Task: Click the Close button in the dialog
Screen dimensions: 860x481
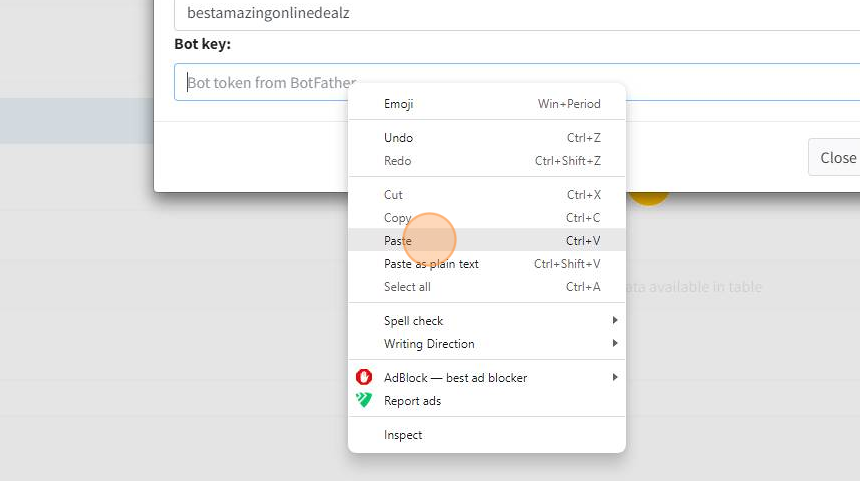Action: pos(834,157)
